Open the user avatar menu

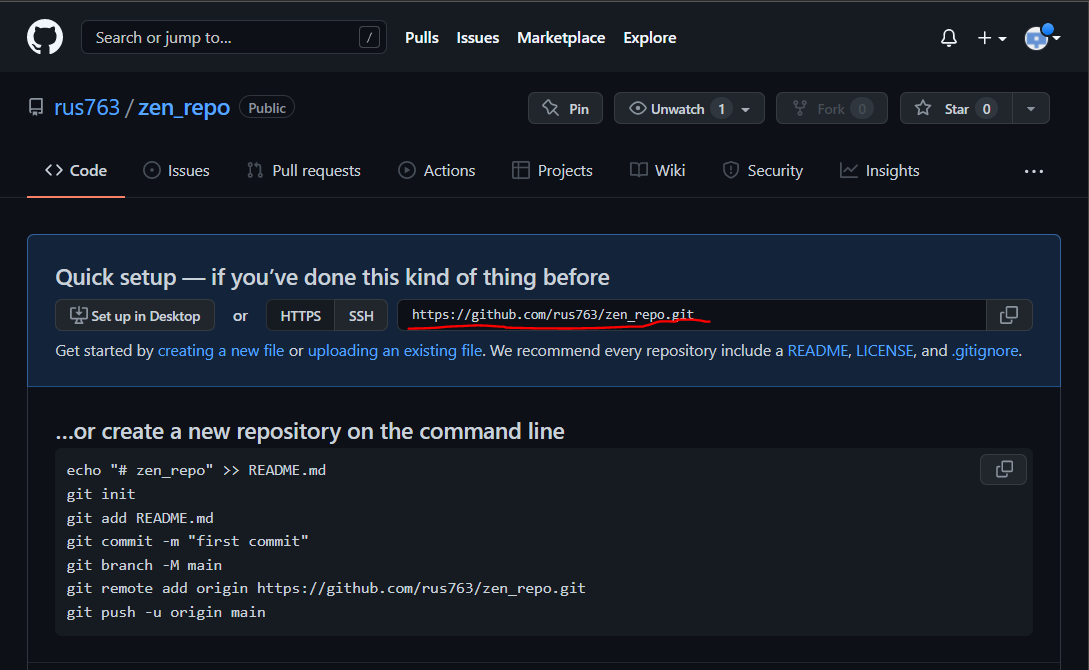coord(1042,37)
